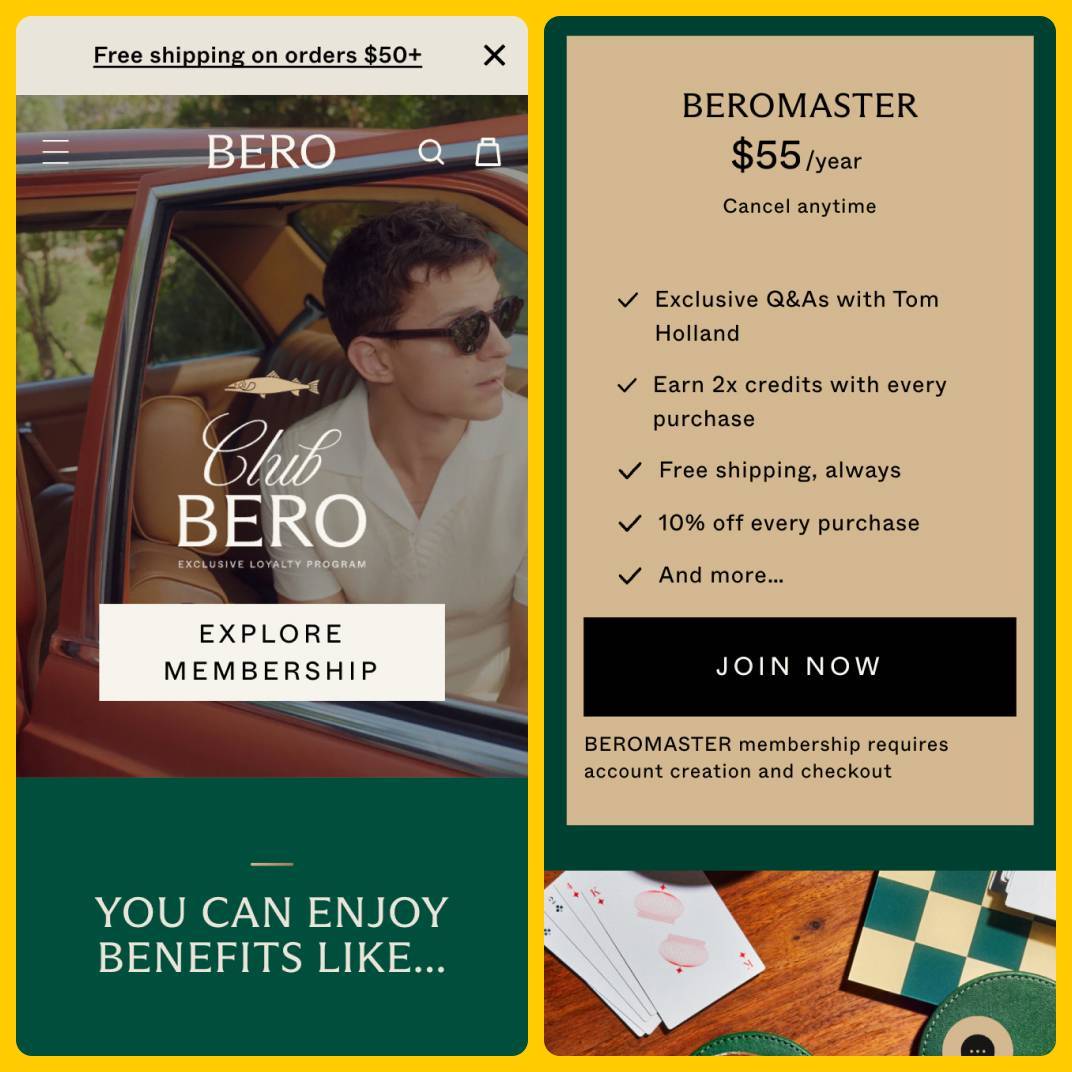
Task: Click the Club BERO loyalty logo
Action: pos(272,492)
